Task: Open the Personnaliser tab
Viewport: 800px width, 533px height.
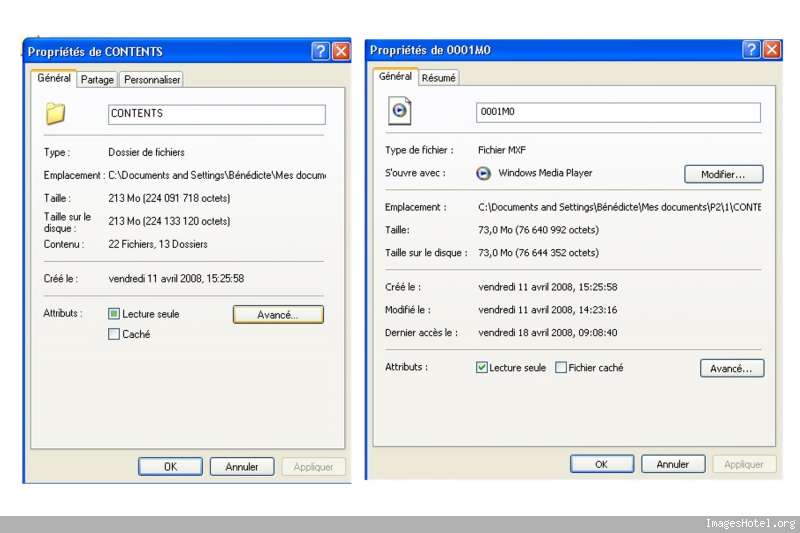Action: click(152, 80)
